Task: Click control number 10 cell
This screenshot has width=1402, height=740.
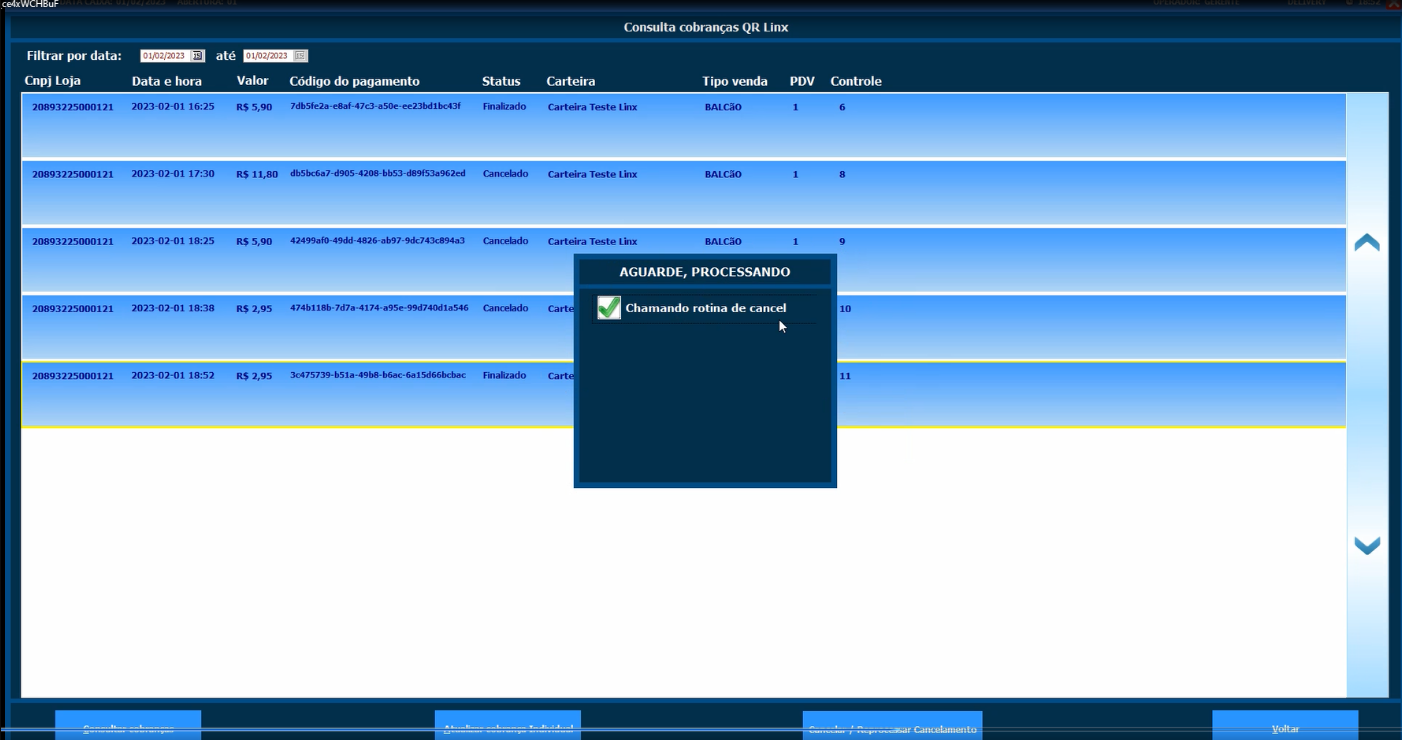Action: (x=845, y=309)
